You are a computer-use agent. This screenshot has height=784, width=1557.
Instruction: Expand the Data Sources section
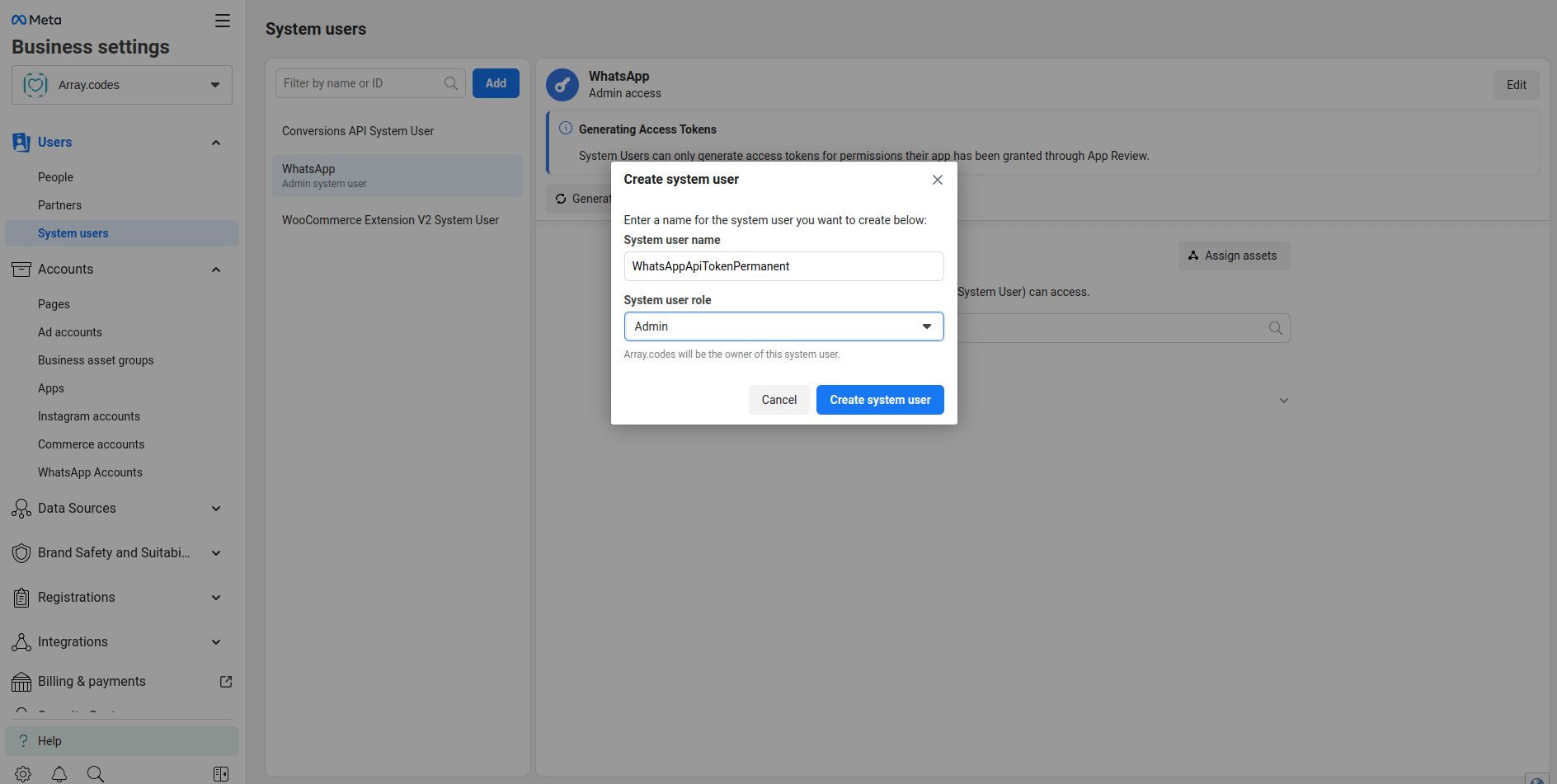click(x=215, y=509)
